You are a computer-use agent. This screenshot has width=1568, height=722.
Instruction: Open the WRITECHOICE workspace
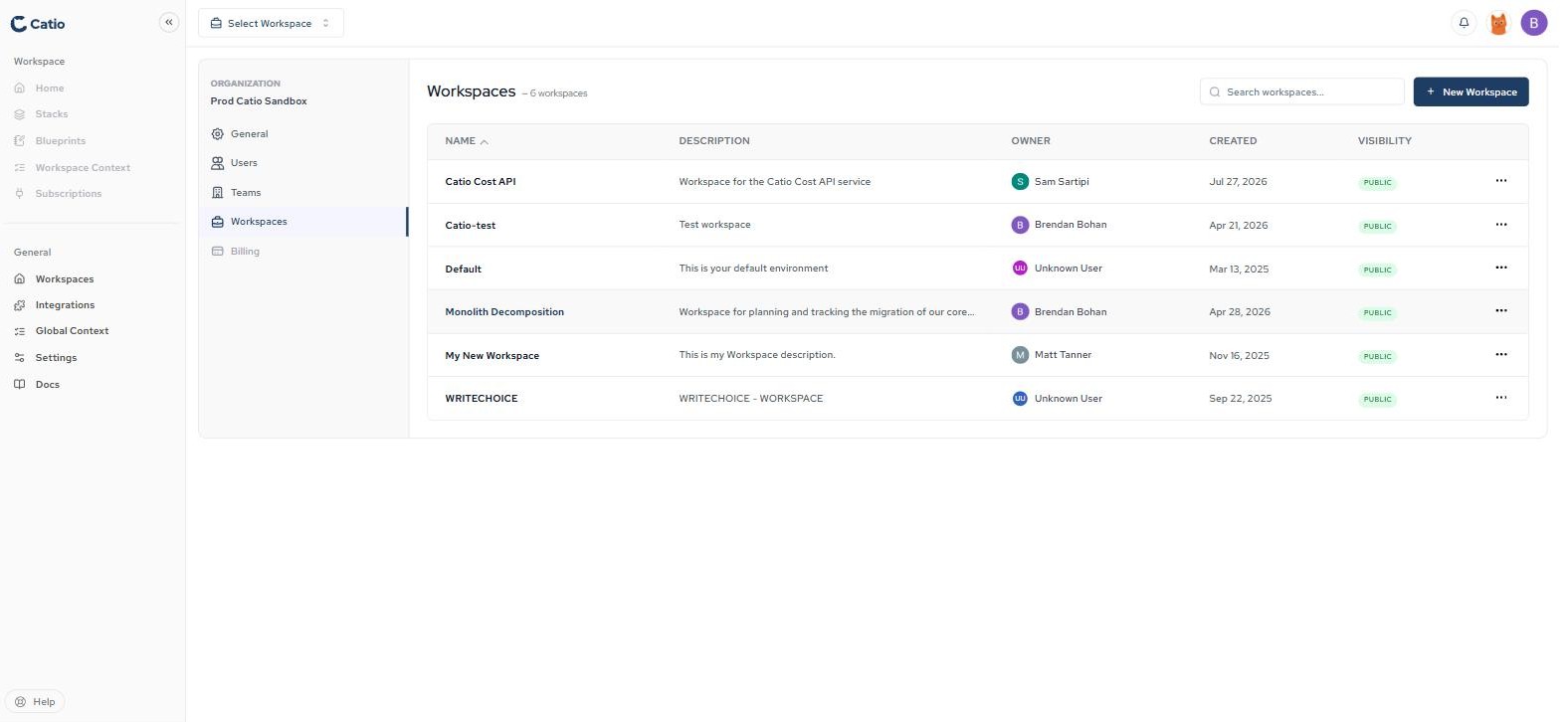[x=482, y=399]
